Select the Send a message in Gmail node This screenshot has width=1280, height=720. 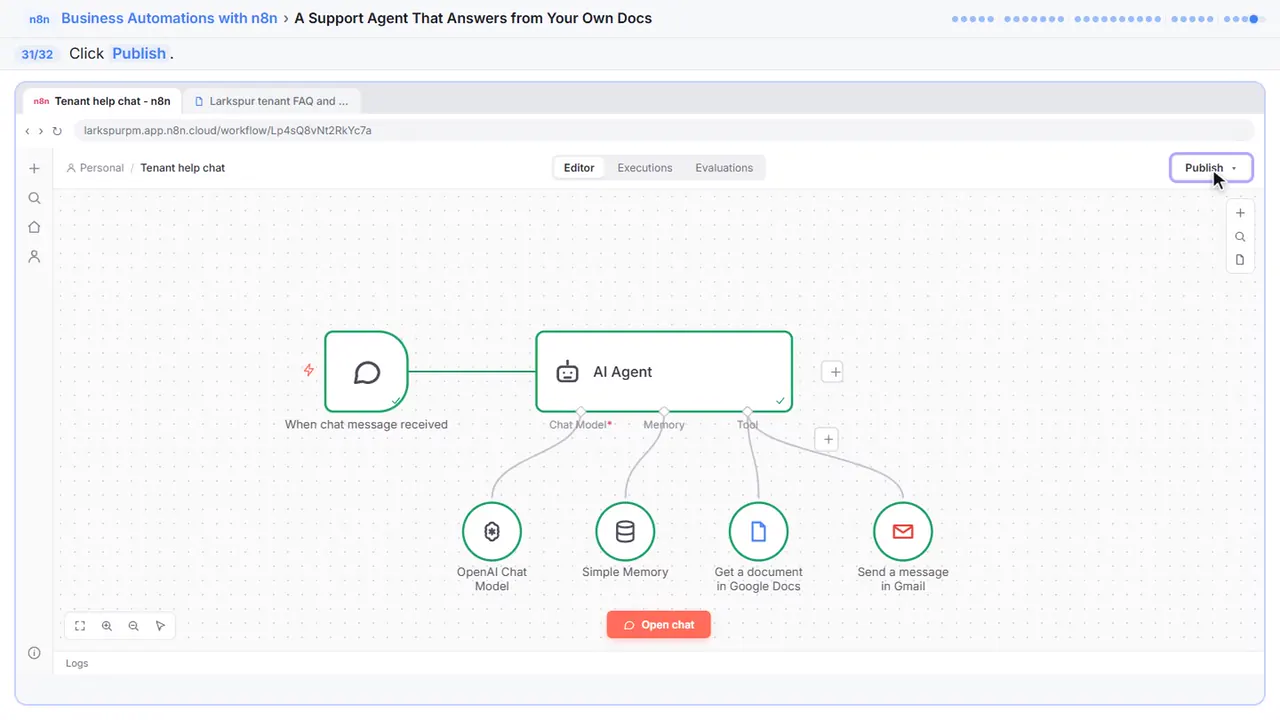click(903, 532)
